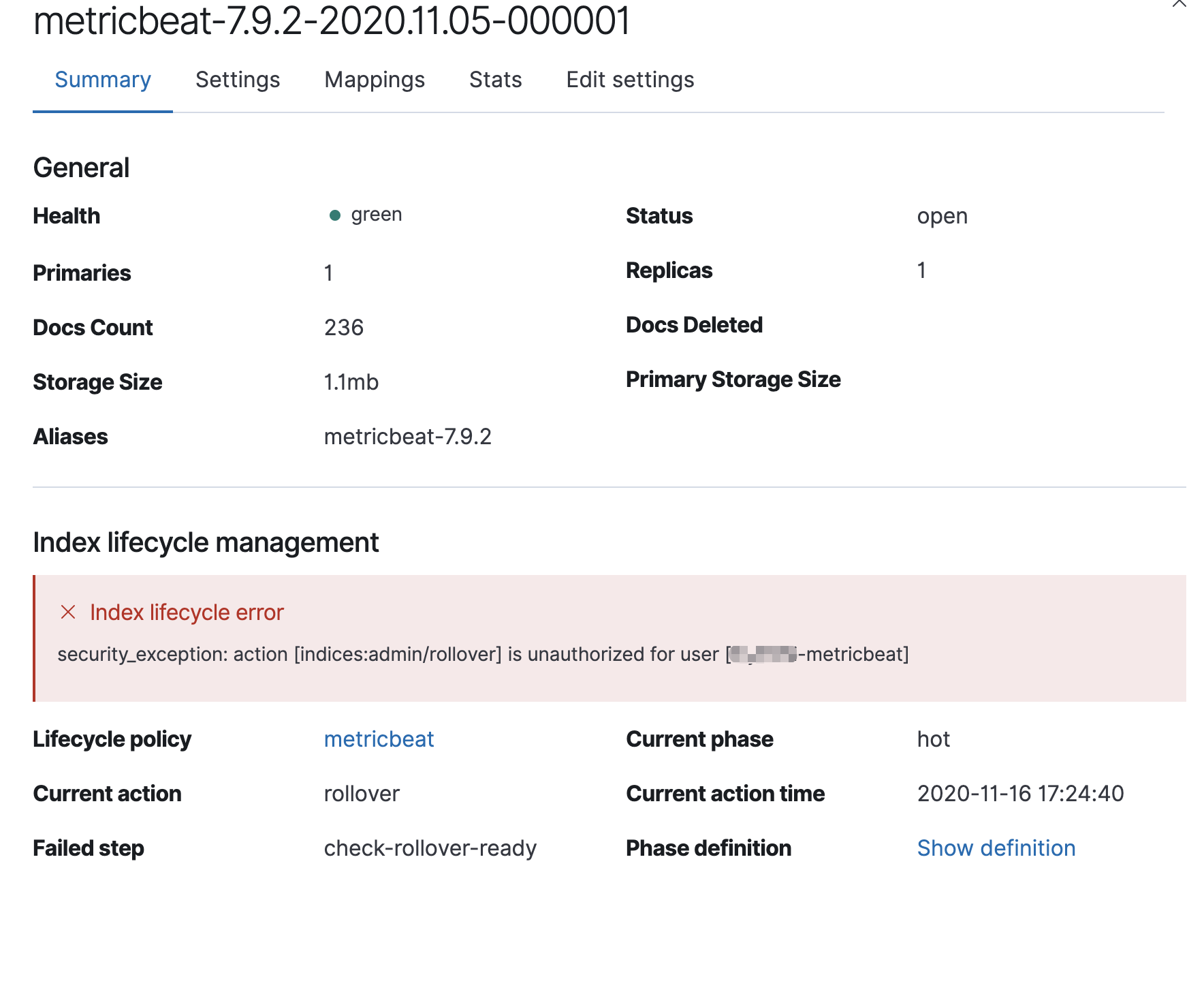Click the alias value metricbeat-7.9.2
Viewport: 1204px width, 992px height.
pyautogui.click(x=408, y=437)
